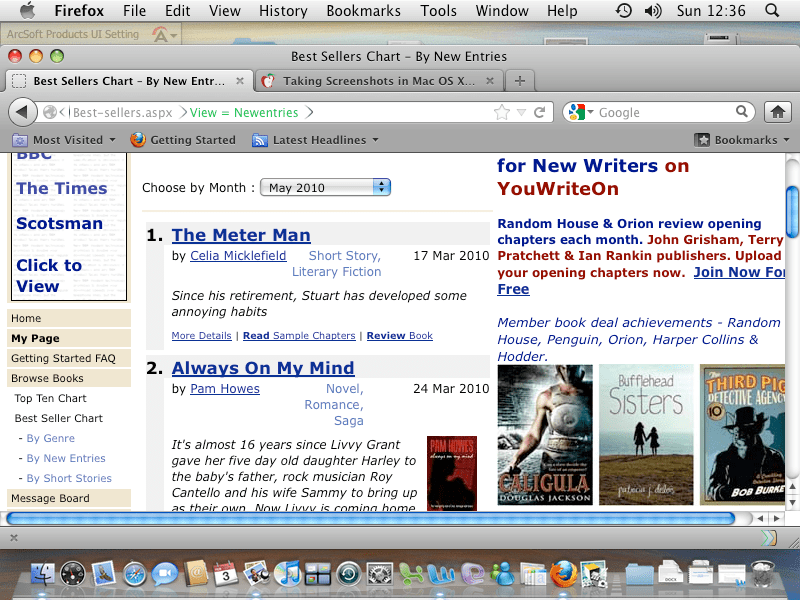The image size is (800, 600).
Task: Click the Google search input field
Action: click(665, 112)
